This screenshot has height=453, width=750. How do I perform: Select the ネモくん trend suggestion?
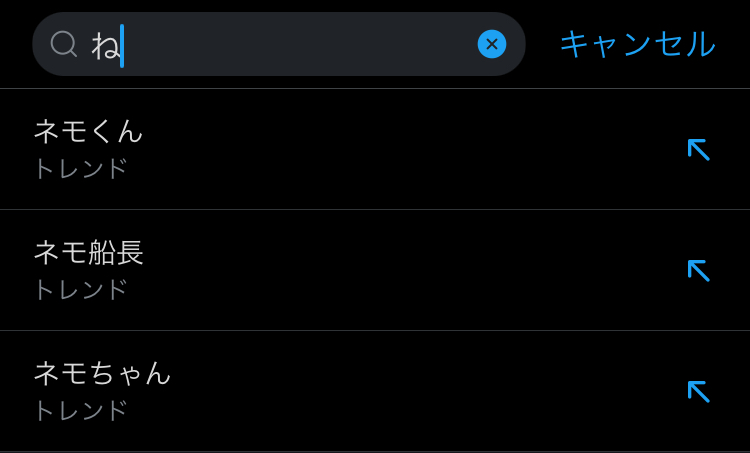coord(89,131)
